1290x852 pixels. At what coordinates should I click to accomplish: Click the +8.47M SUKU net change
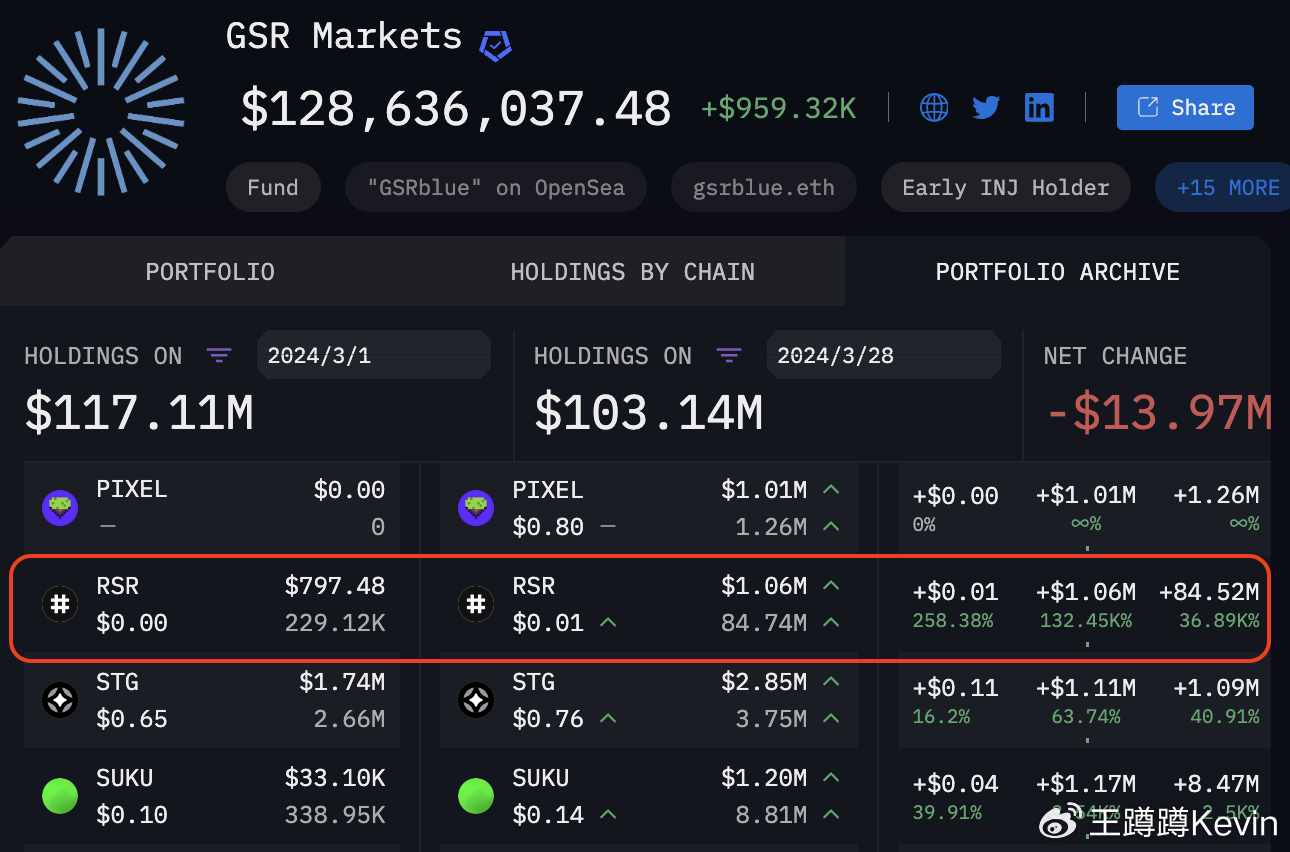tap(1216, 784)
